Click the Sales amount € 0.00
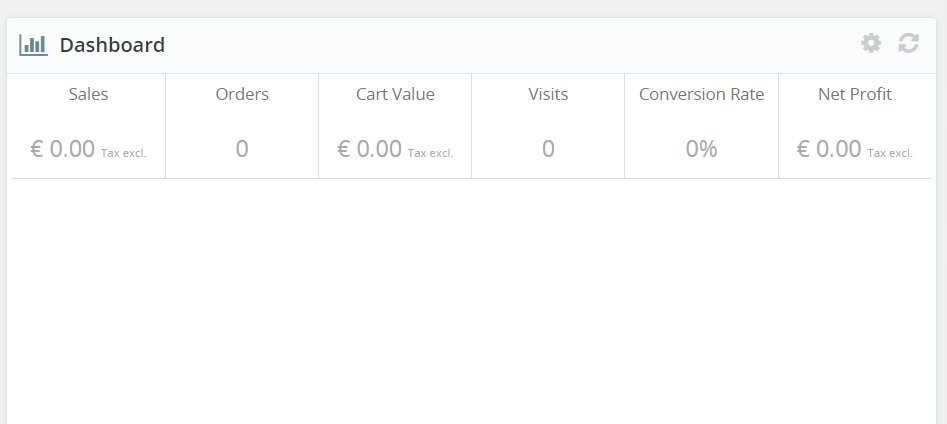Screen dimensions: 947x424 click(x=62, y=149)
